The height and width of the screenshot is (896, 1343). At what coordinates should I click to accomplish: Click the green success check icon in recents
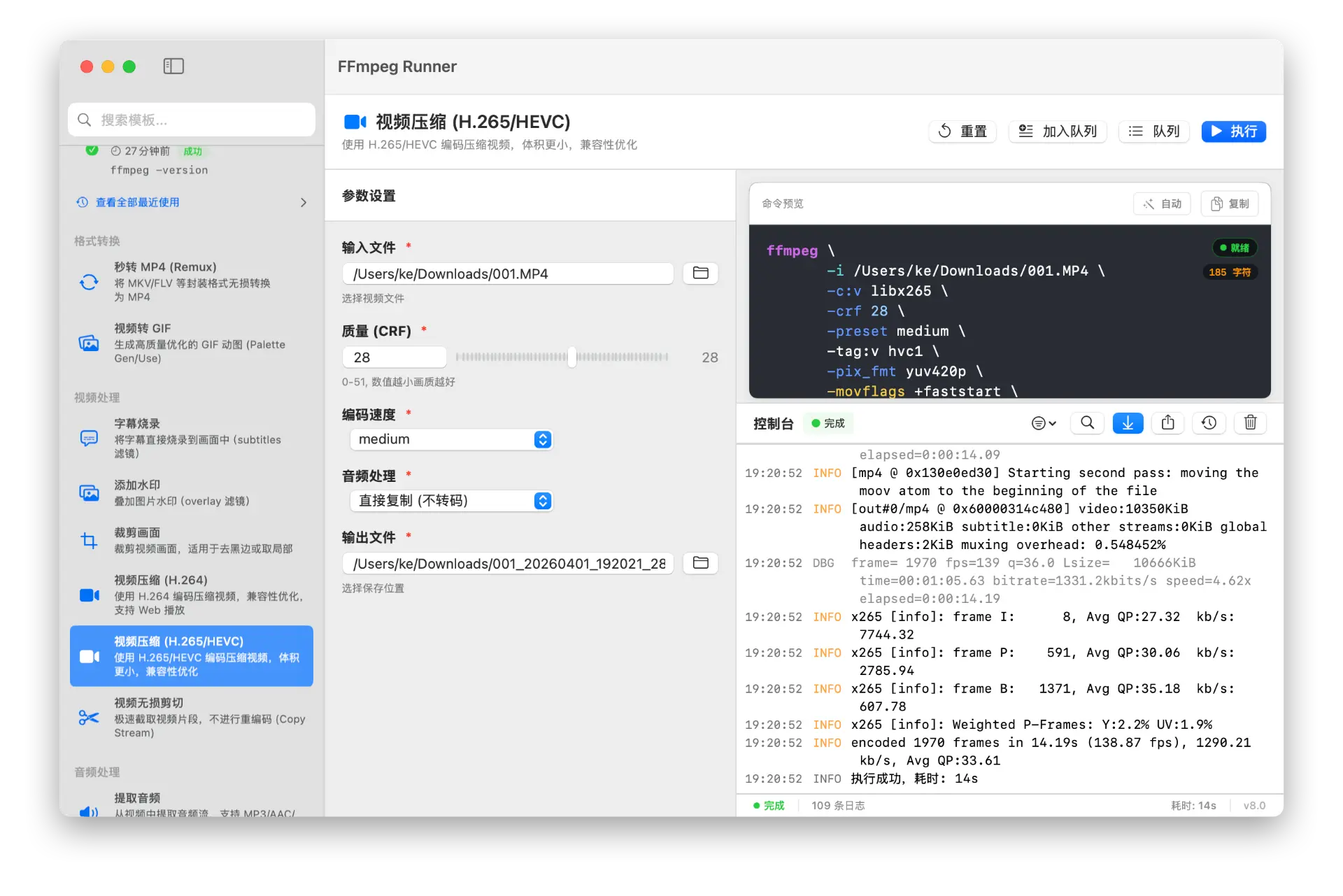(x=92, y=150)
